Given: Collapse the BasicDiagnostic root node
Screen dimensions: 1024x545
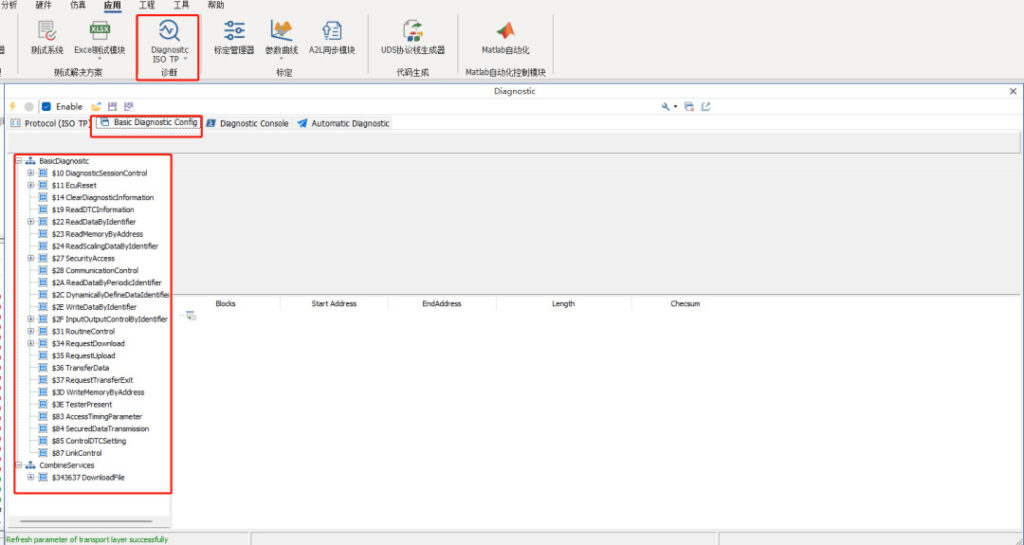Looking at the screenshot, I should pyautogui.click(x=19, y=161).
